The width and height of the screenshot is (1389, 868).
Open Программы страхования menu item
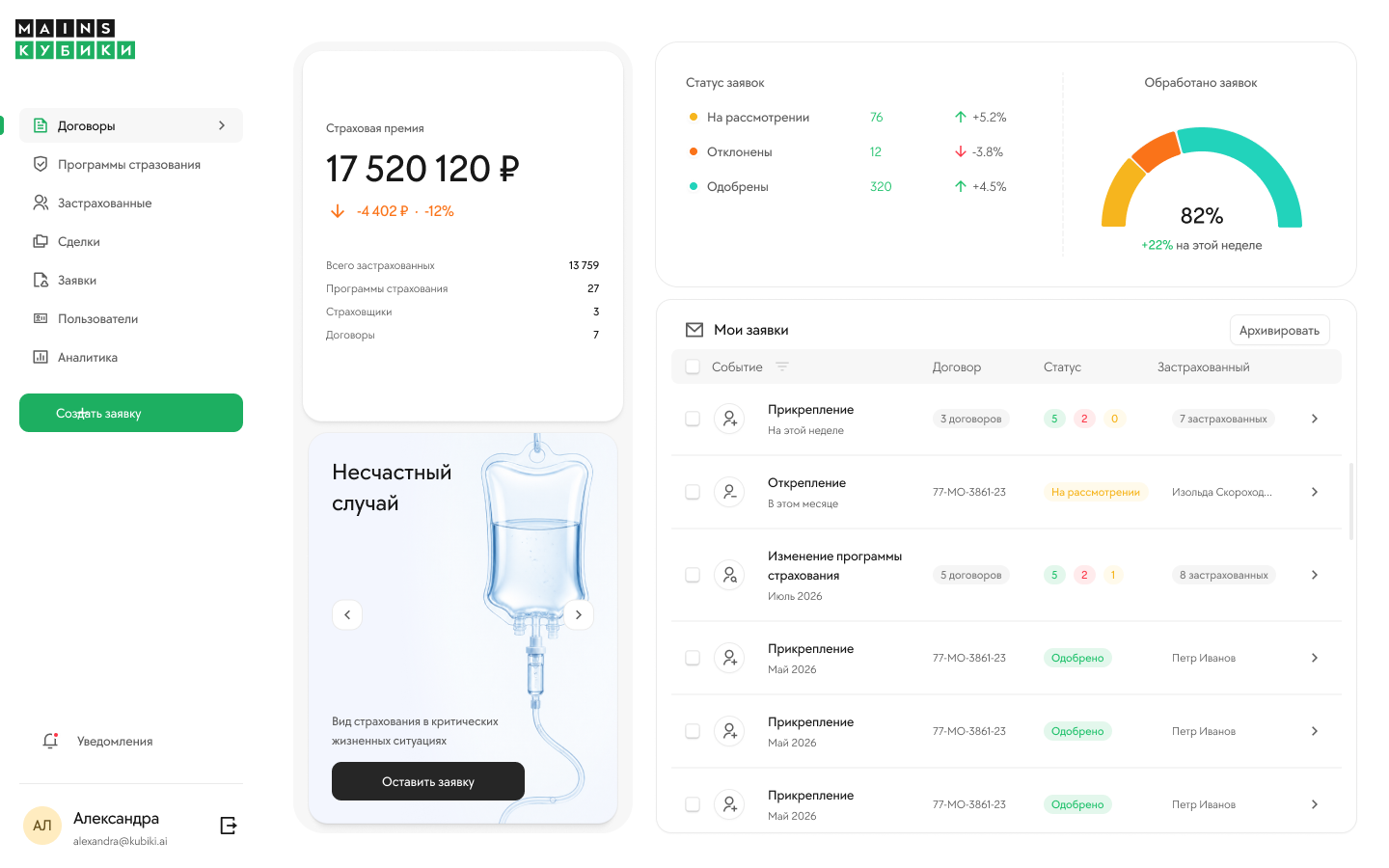tap(131, 164)
